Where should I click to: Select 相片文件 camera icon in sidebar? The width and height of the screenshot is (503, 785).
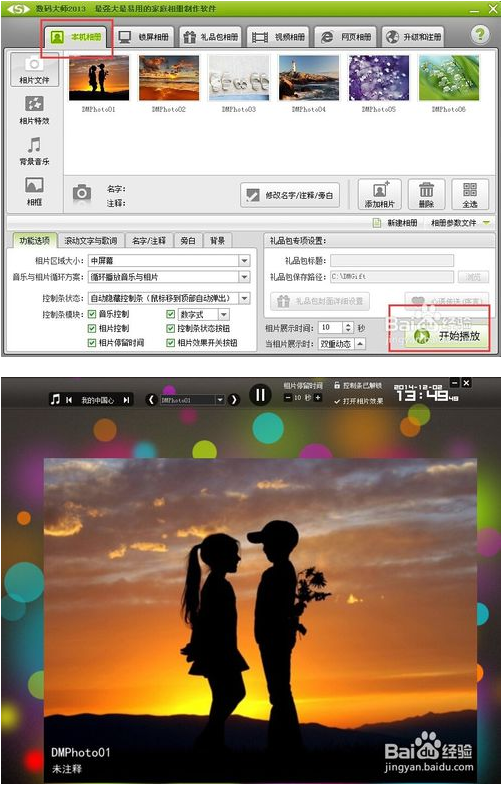[34, 70]
